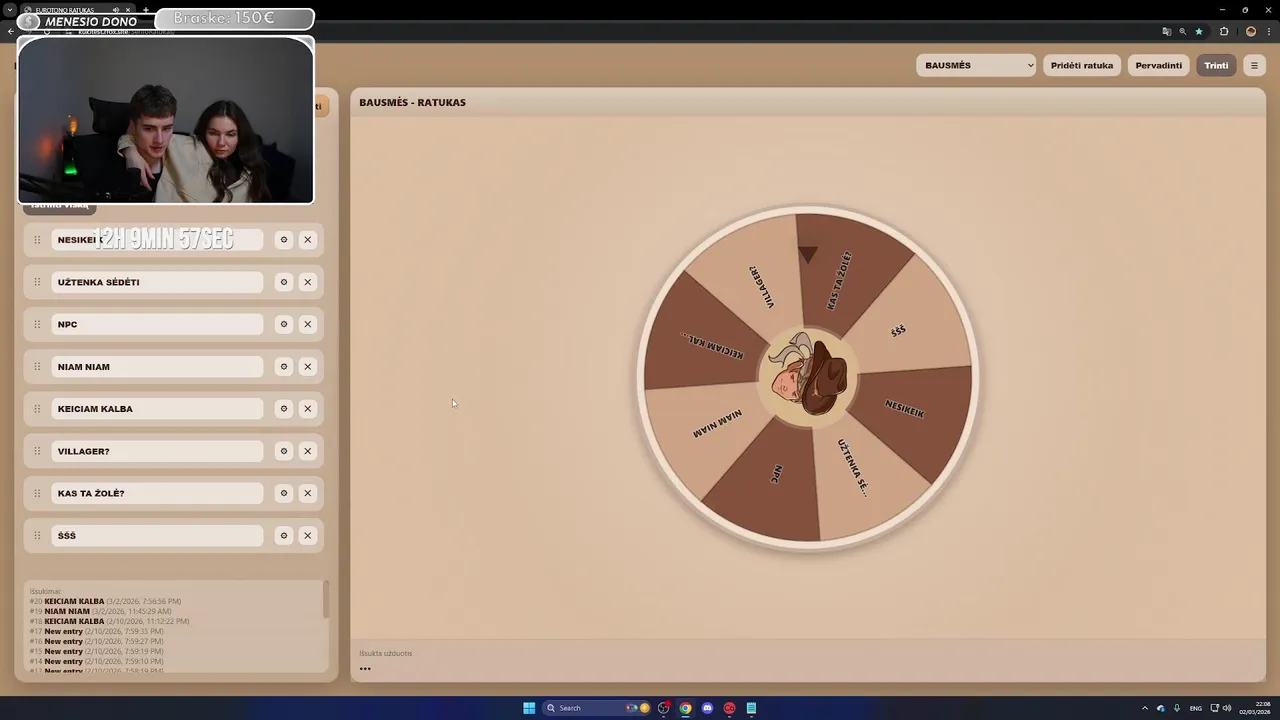Grab the drag handle of VILLAGER? row

[x=37, y=451]
